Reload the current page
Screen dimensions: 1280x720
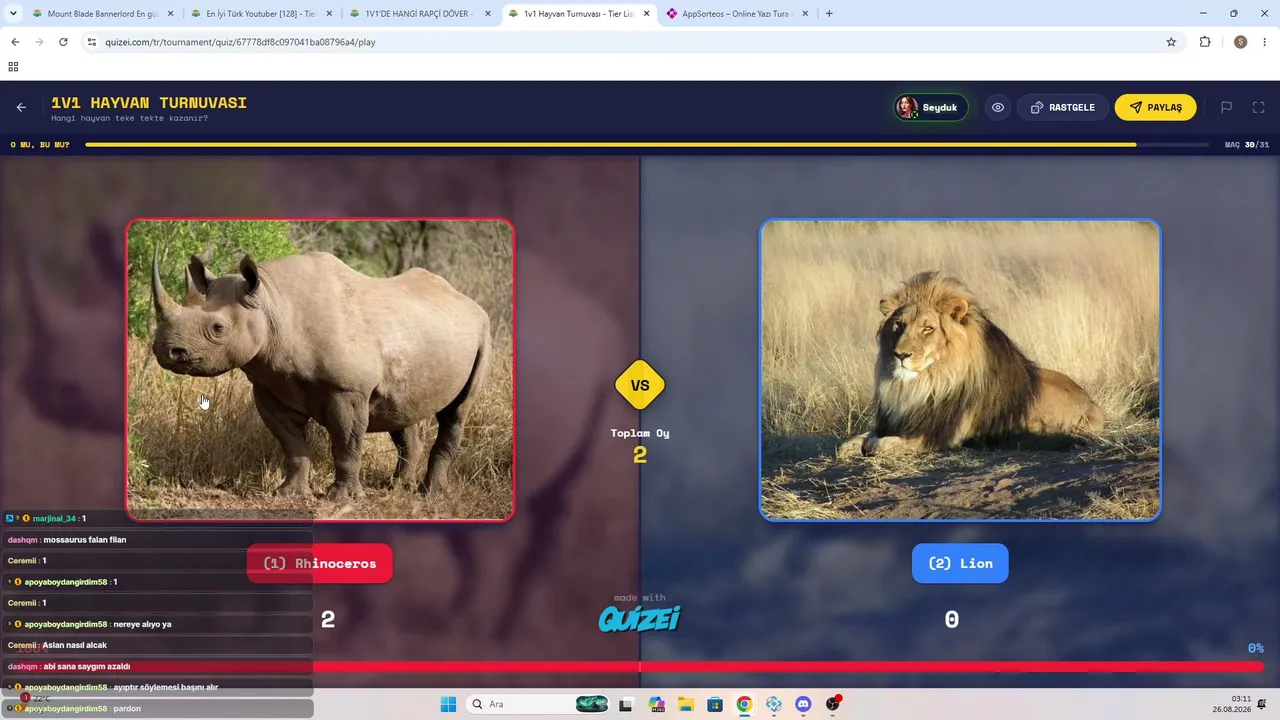(x=63, y=42)
